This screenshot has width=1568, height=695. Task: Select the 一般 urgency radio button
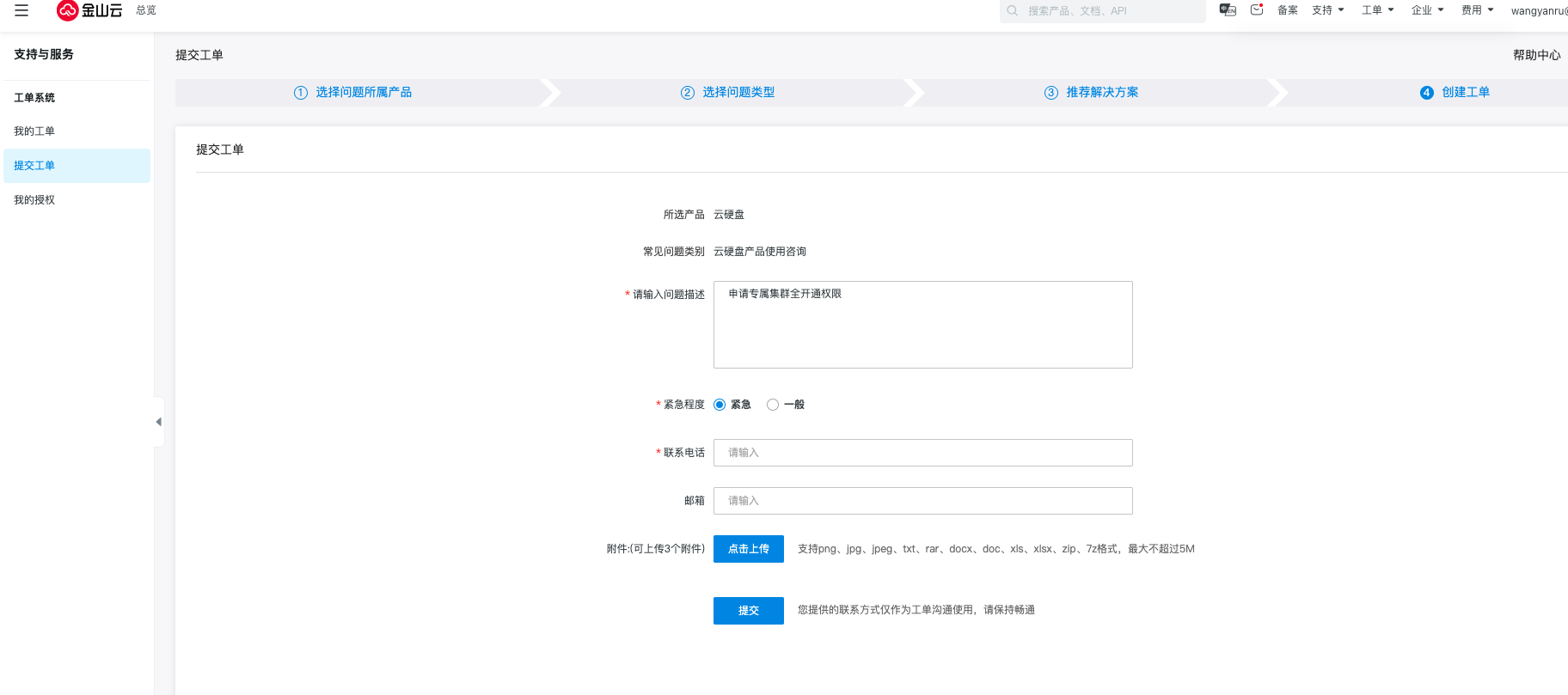coord(773,405)
